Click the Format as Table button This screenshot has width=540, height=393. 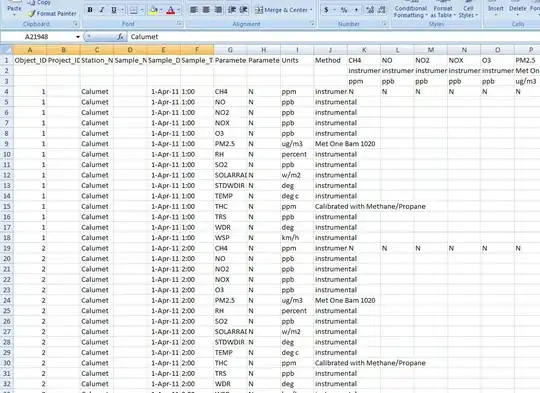click(443, 11)
